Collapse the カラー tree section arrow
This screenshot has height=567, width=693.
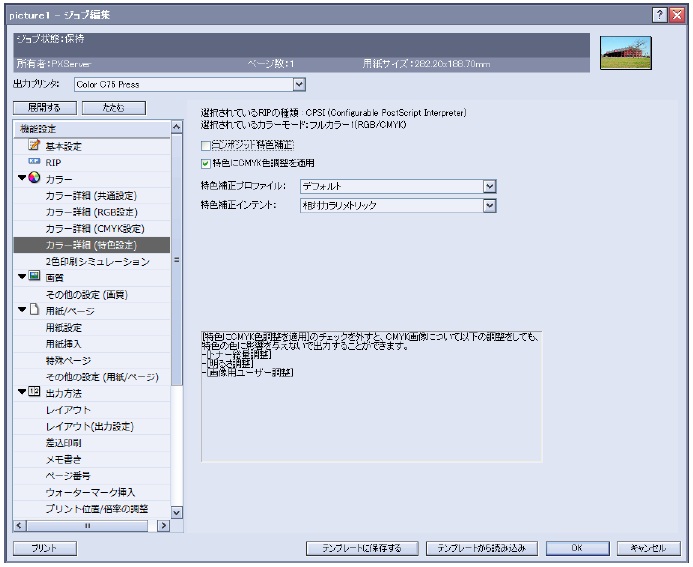21,178
